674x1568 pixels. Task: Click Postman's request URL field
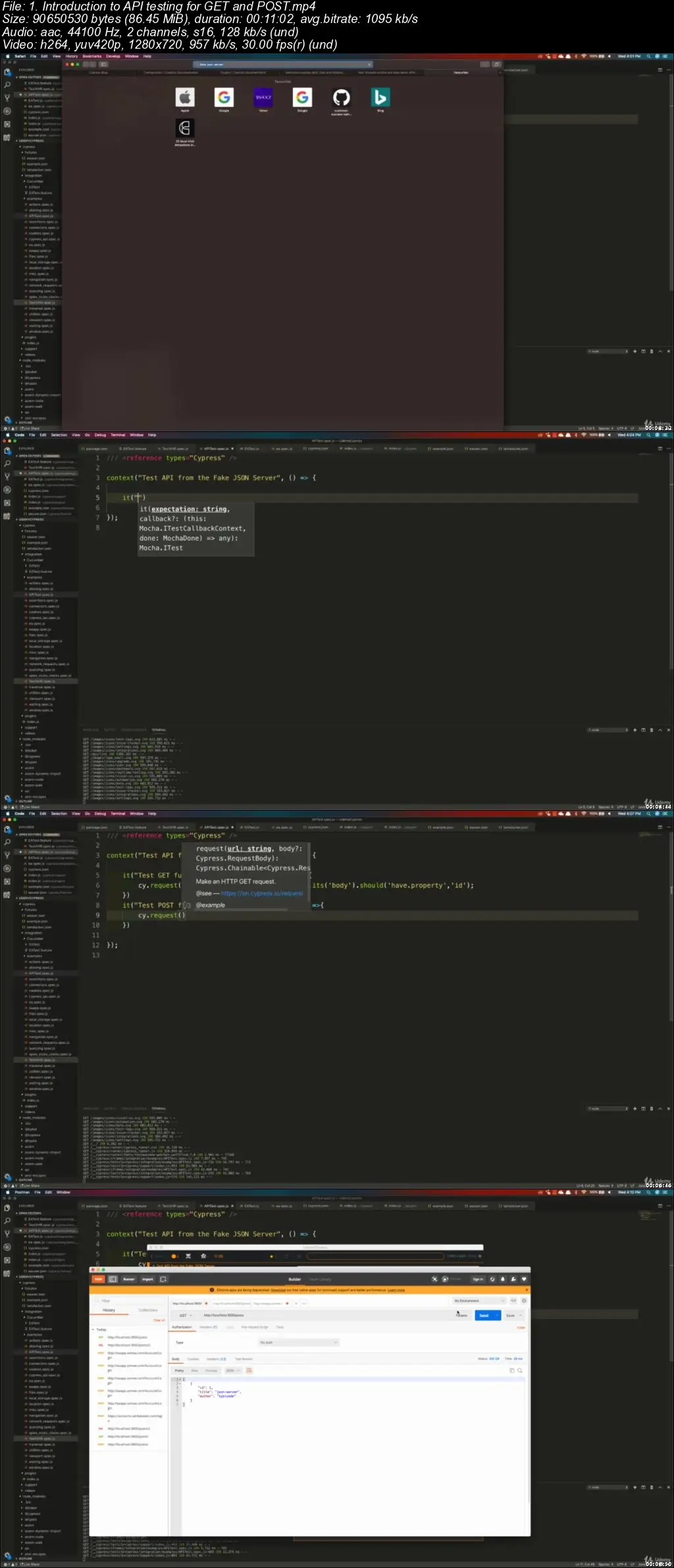click(323, 1315)
